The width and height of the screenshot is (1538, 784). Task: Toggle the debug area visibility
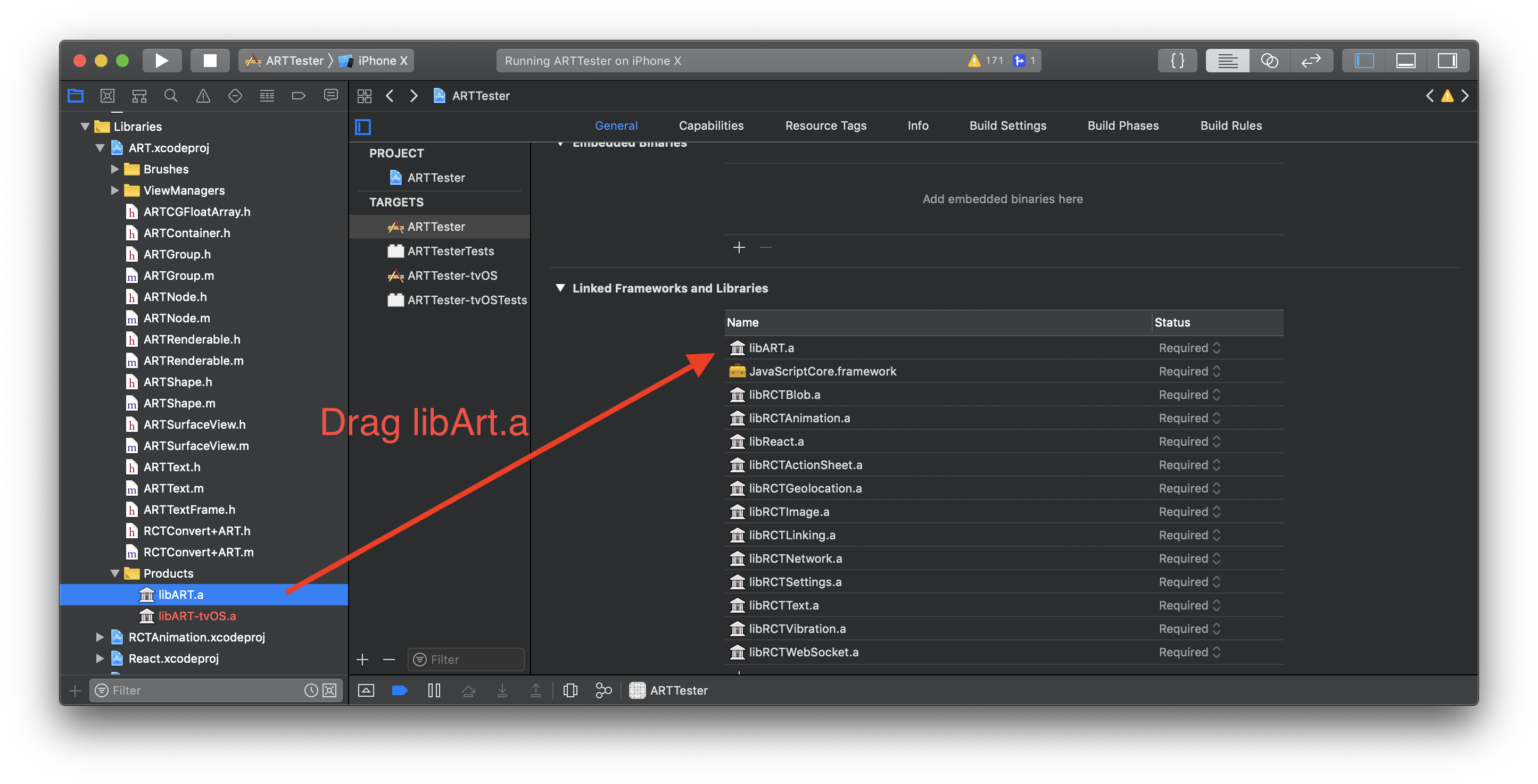tap(1405, 60)
